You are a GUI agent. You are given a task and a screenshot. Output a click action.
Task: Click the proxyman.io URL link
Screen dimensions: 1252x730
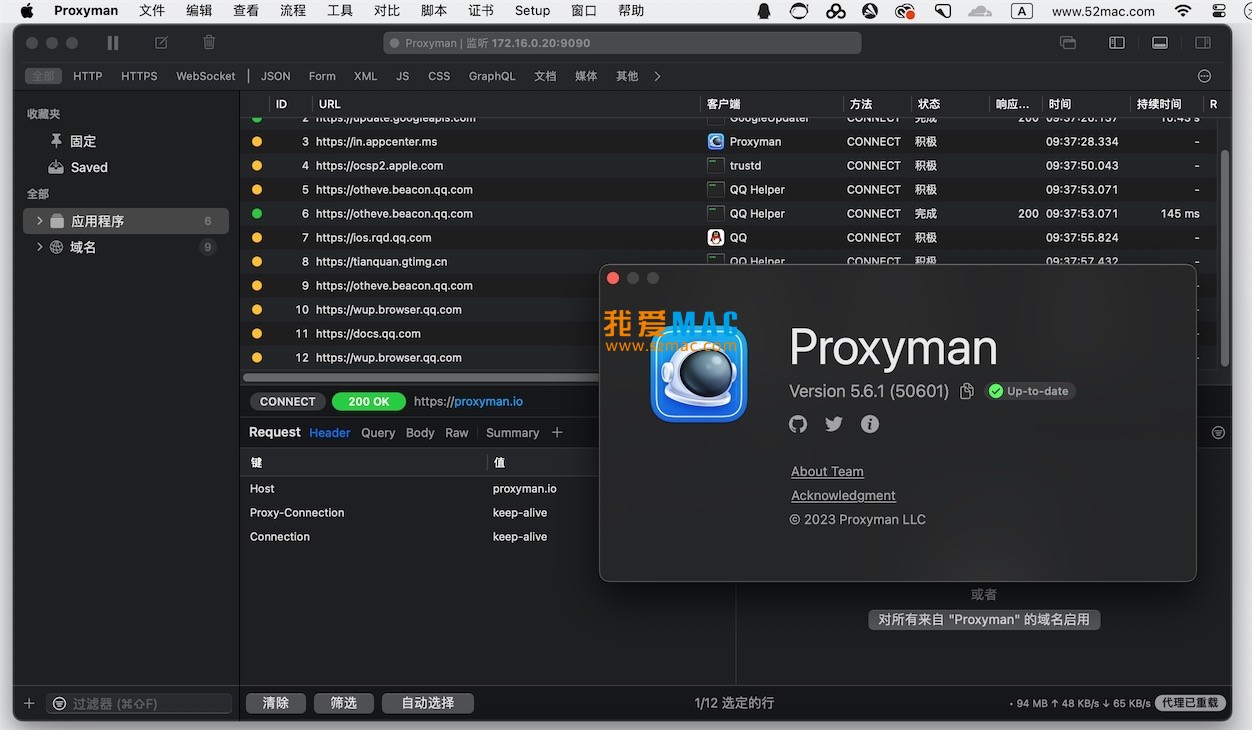pyautogui.click(x=488, y=401)
